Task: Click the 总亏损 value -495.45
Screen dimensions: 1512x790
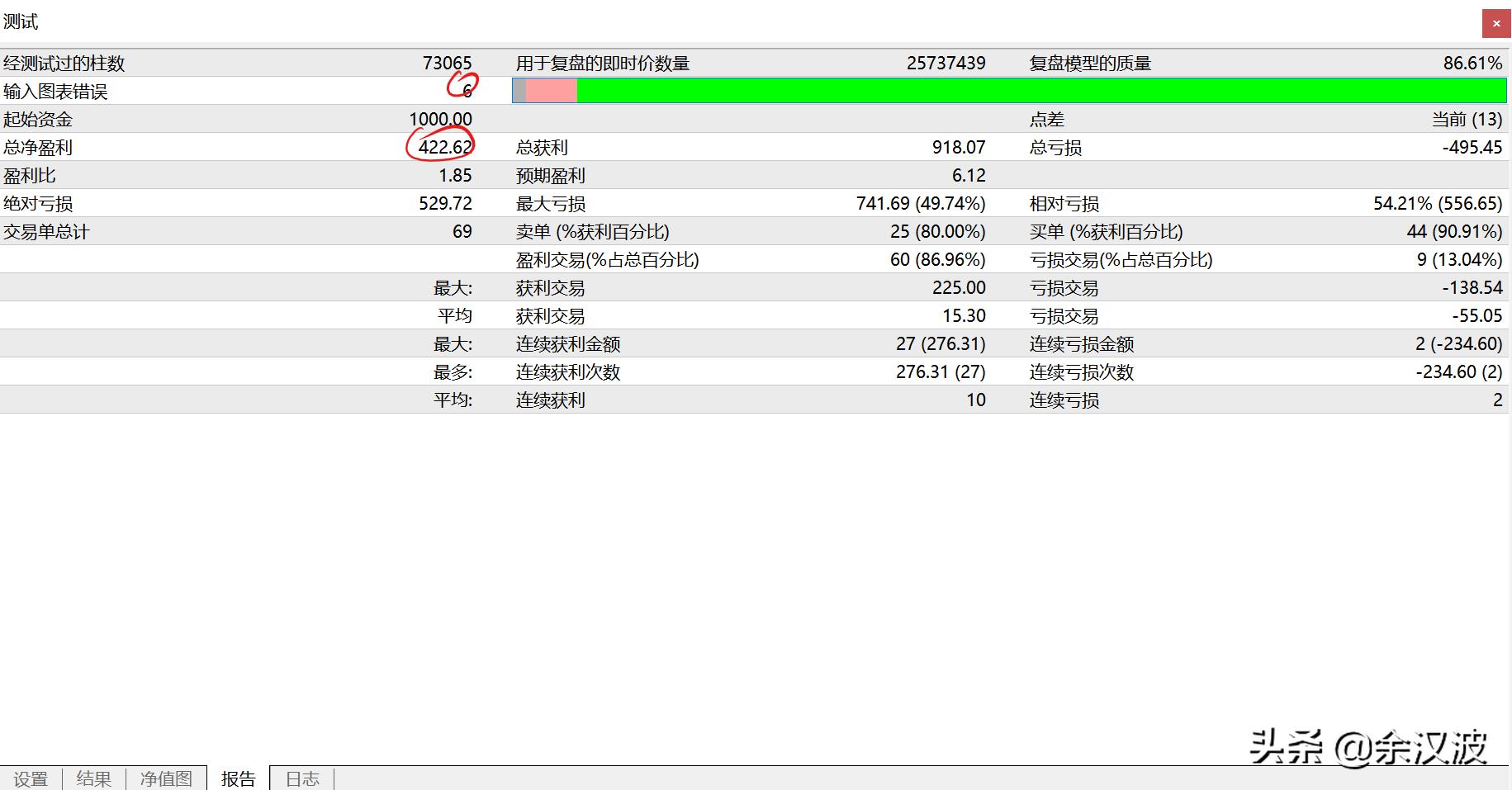Action: pos(1472,146)
